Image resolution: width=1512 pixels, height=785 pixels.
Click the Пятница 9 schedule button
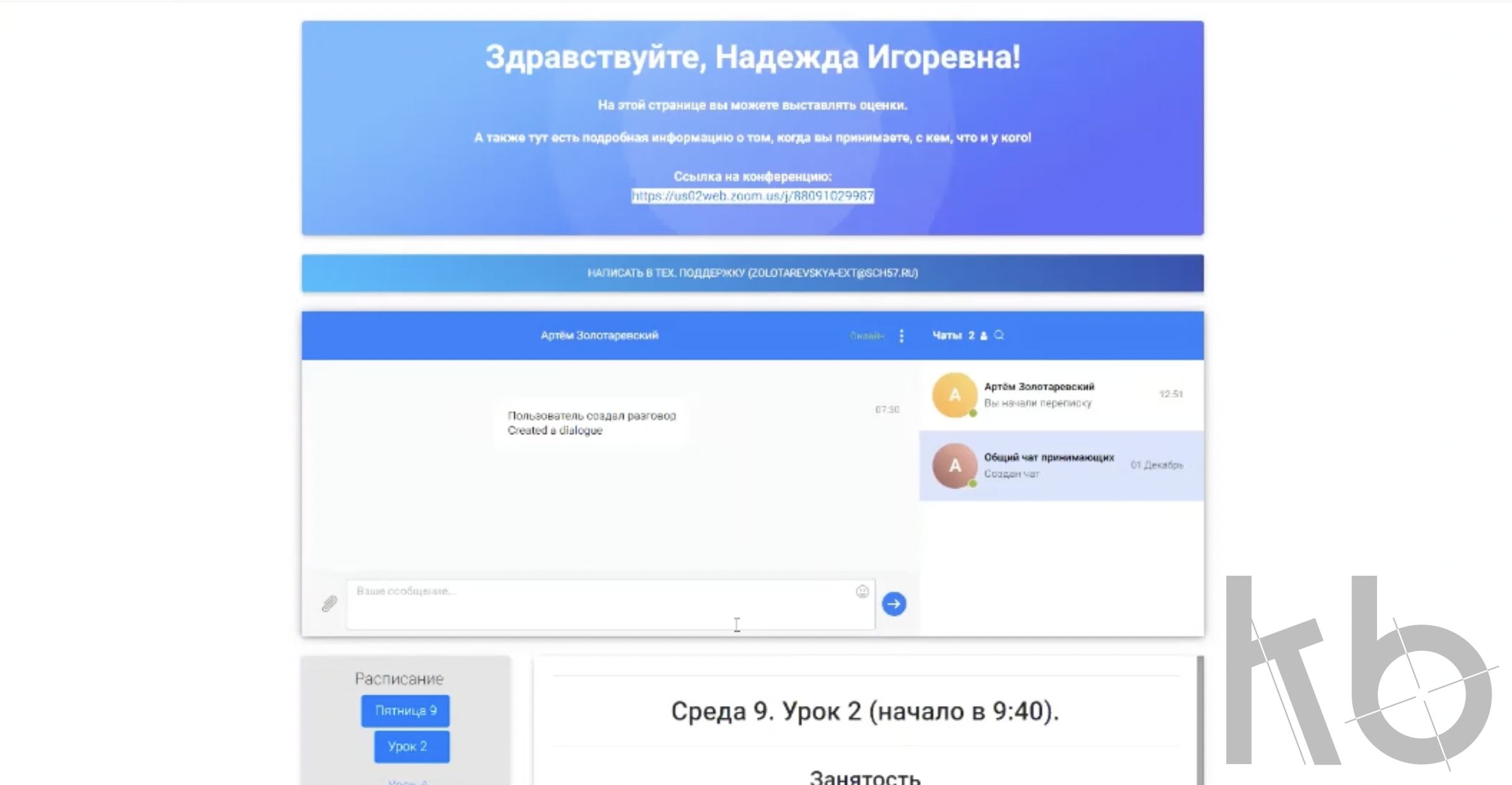pos(405,711)
